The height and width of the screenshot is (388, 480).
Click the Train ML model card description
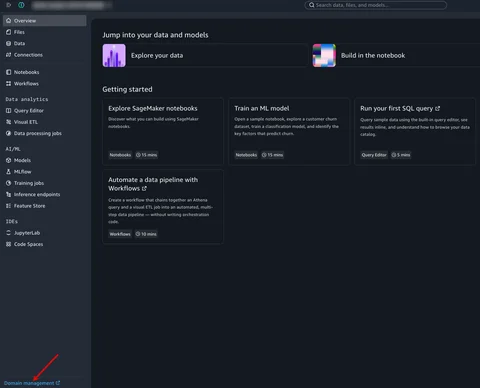[286, 126]
